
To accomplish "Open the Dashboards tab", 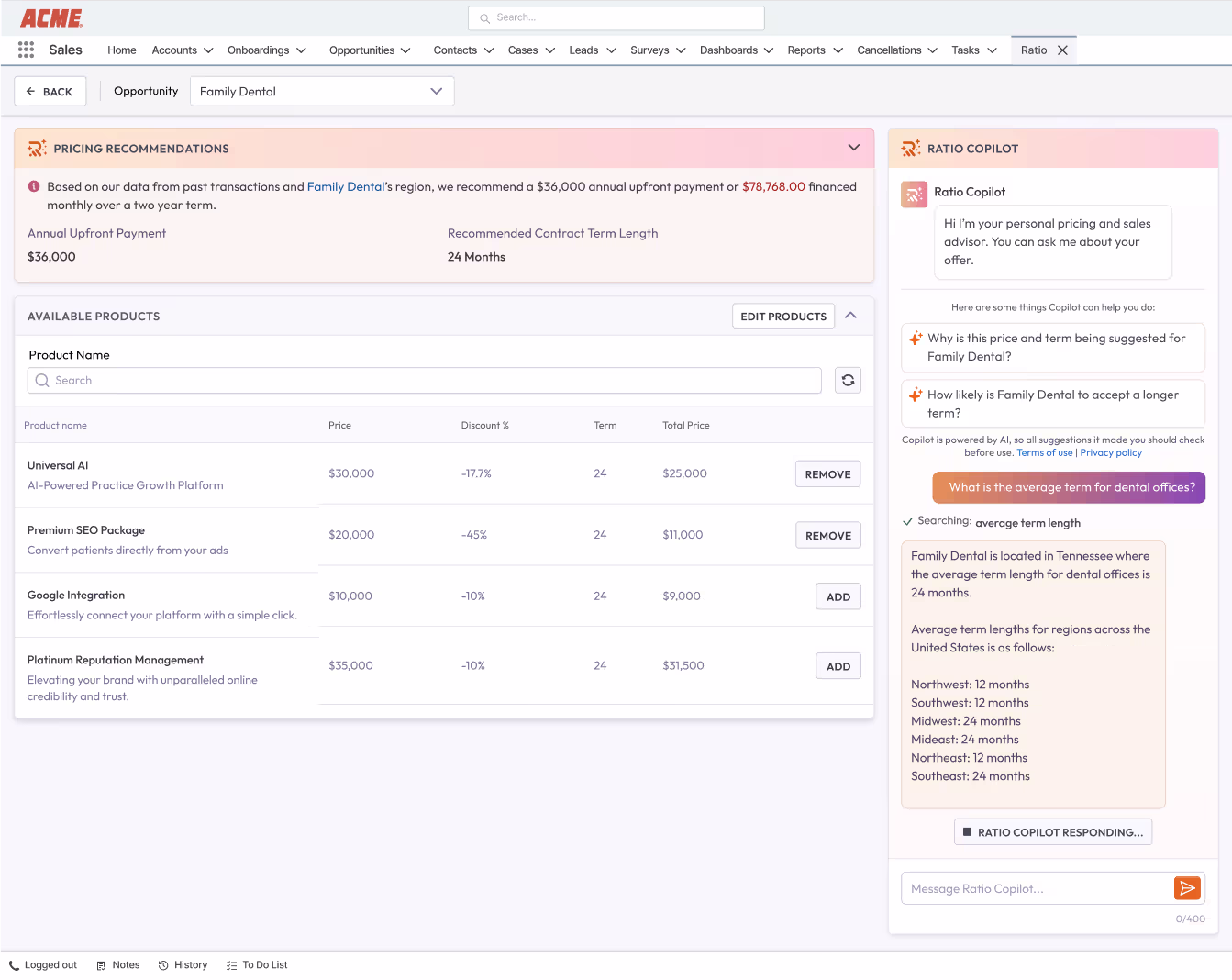I will (x=728, y=50).
